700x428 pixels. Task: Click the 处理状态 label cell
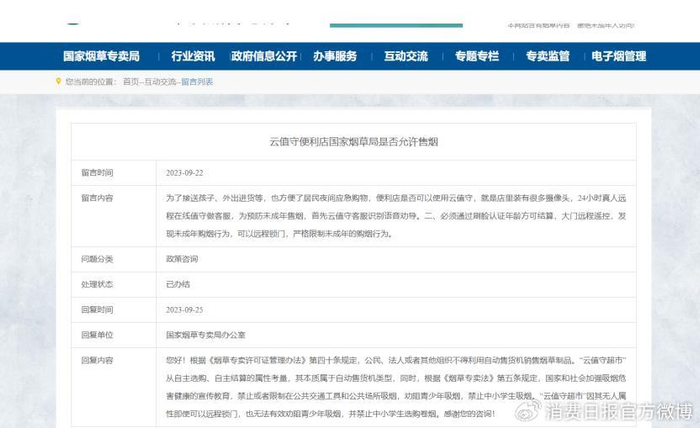114,285
